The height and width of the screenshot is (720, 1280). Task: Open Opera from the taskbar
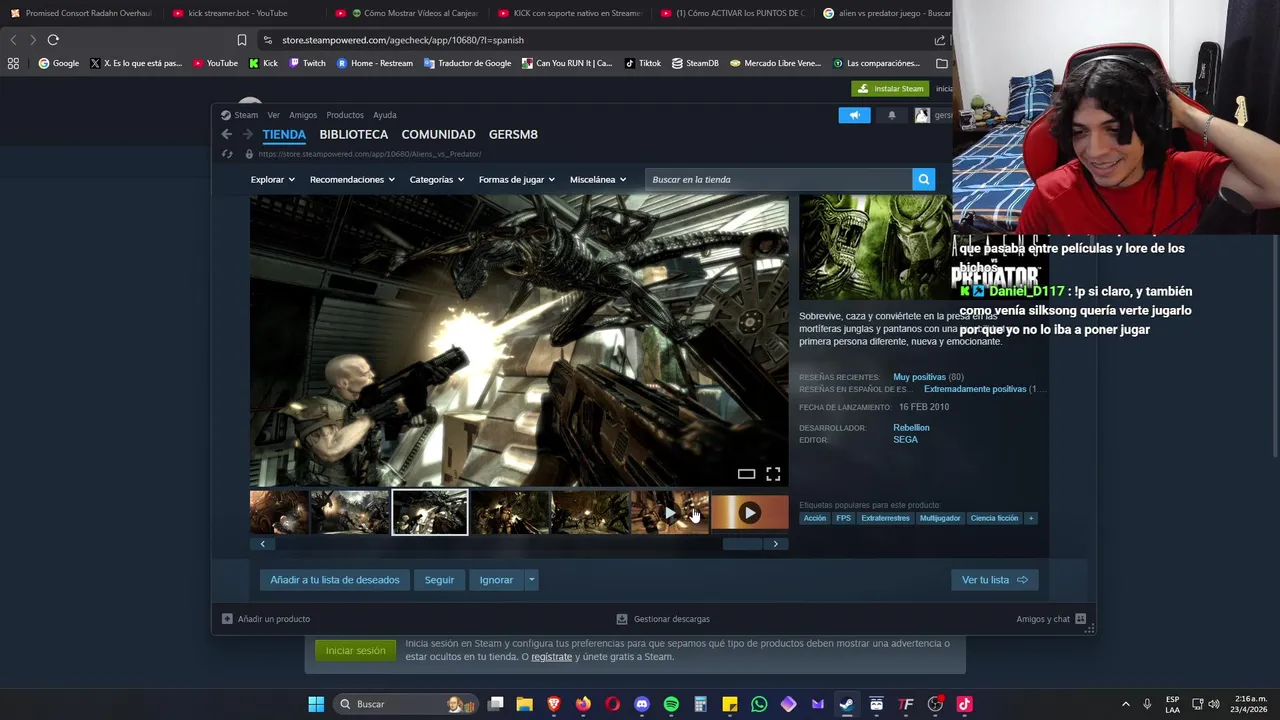pyautogui.click(x=612, y=704)
